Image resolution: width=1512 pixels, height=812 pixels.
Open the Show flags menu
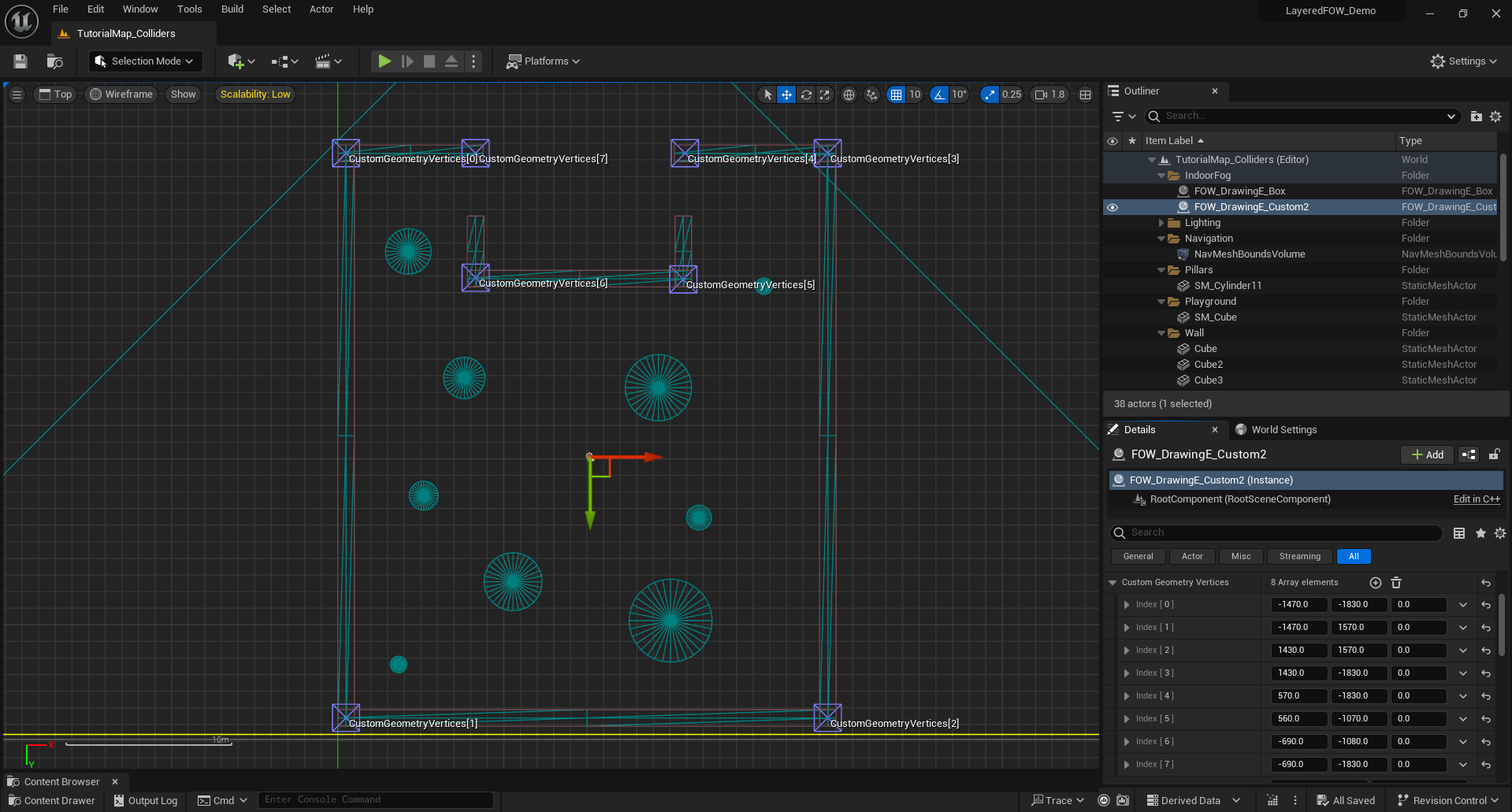click(x=184, y=95)
